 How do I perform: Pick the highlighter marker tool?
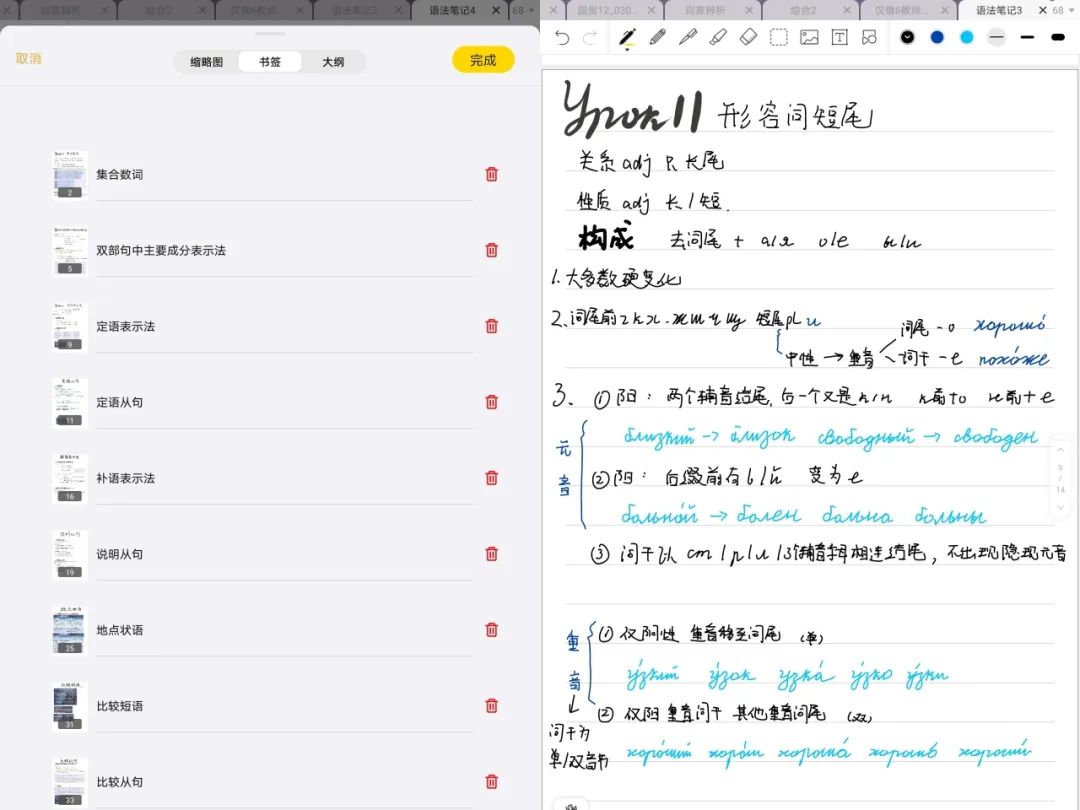point(718,38)
